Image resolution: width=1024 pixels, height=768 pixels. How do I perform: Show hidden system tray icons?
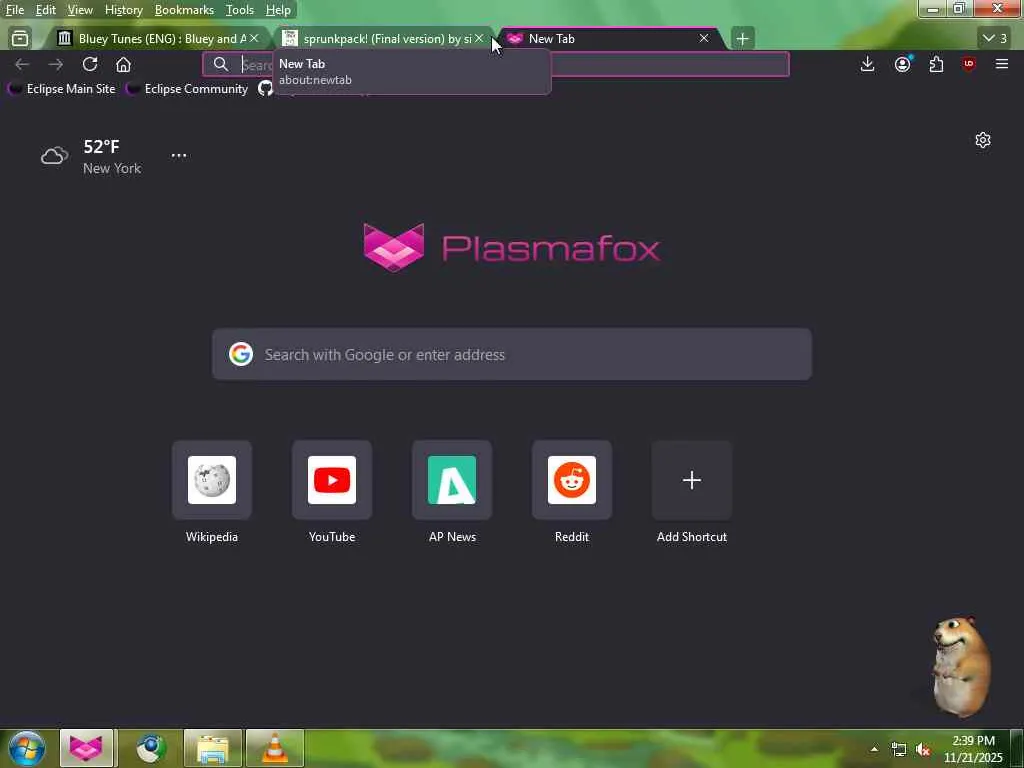874,749
